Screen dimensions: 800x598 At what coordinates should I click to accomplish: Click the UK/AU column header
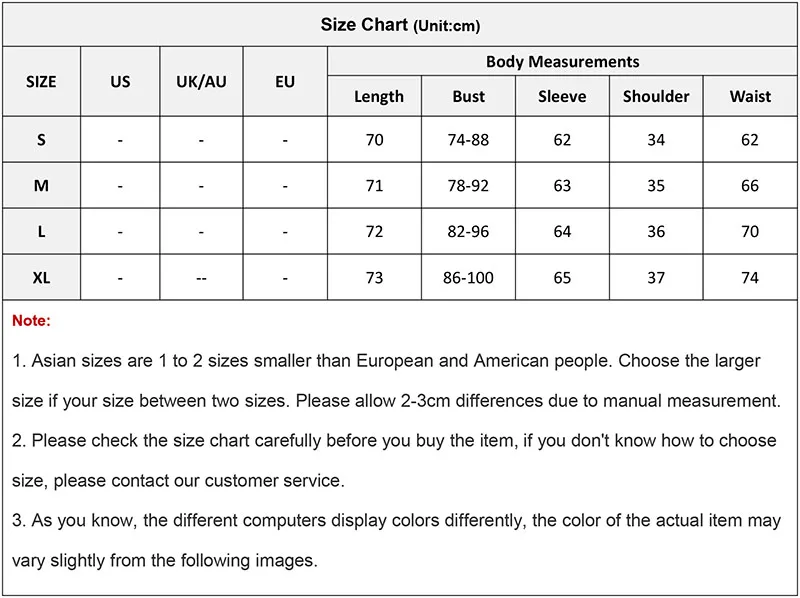(x=202, y=81)
